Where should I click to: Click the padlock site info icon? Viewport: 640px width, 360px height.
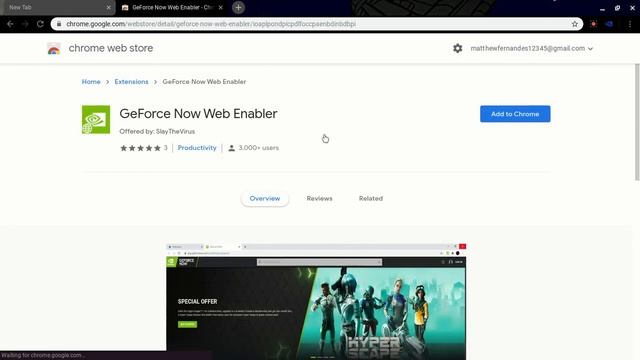(x=59, y=24)
